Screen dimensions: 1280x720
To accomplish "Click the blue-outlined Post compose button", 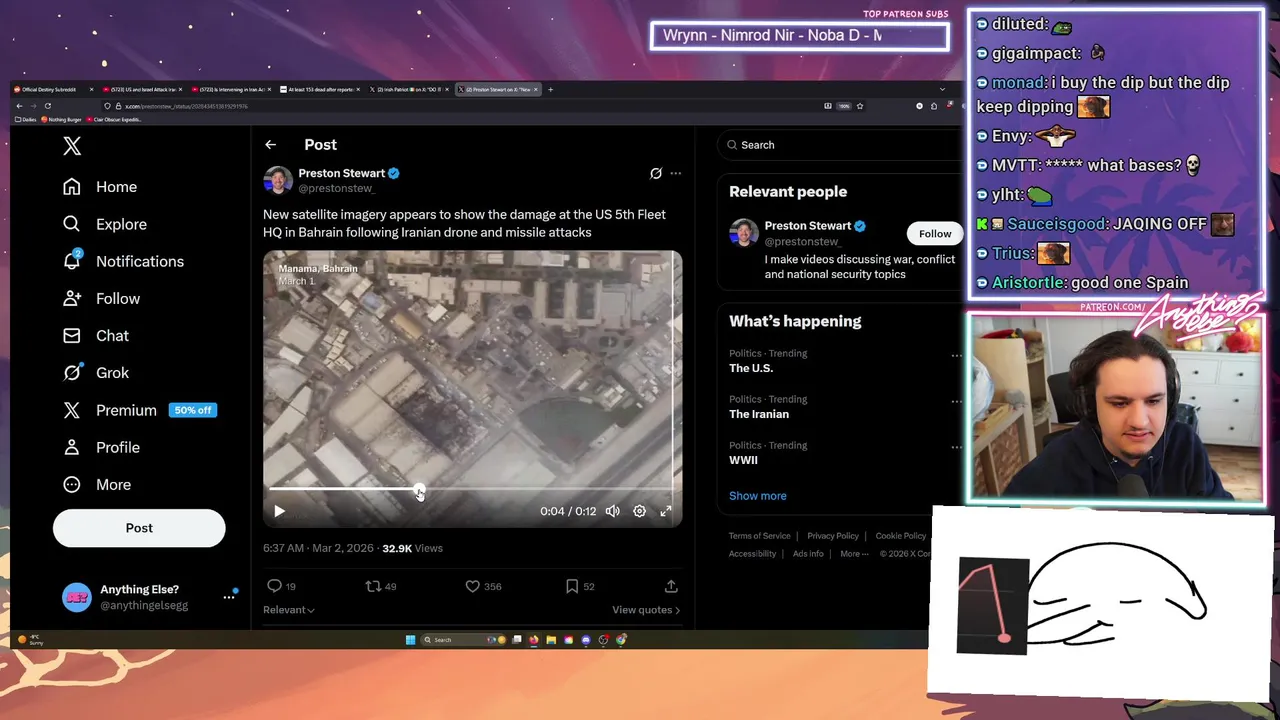I will (x=139, y=528).
